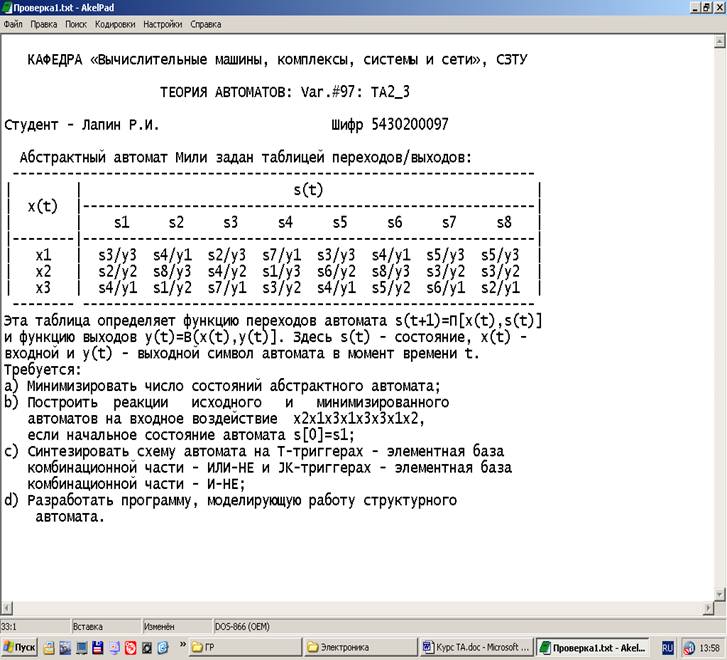Click the Проверка1.txt AkelPad taskbar button
The width and height of the screenshot is (727, 660).
point(593,647)
